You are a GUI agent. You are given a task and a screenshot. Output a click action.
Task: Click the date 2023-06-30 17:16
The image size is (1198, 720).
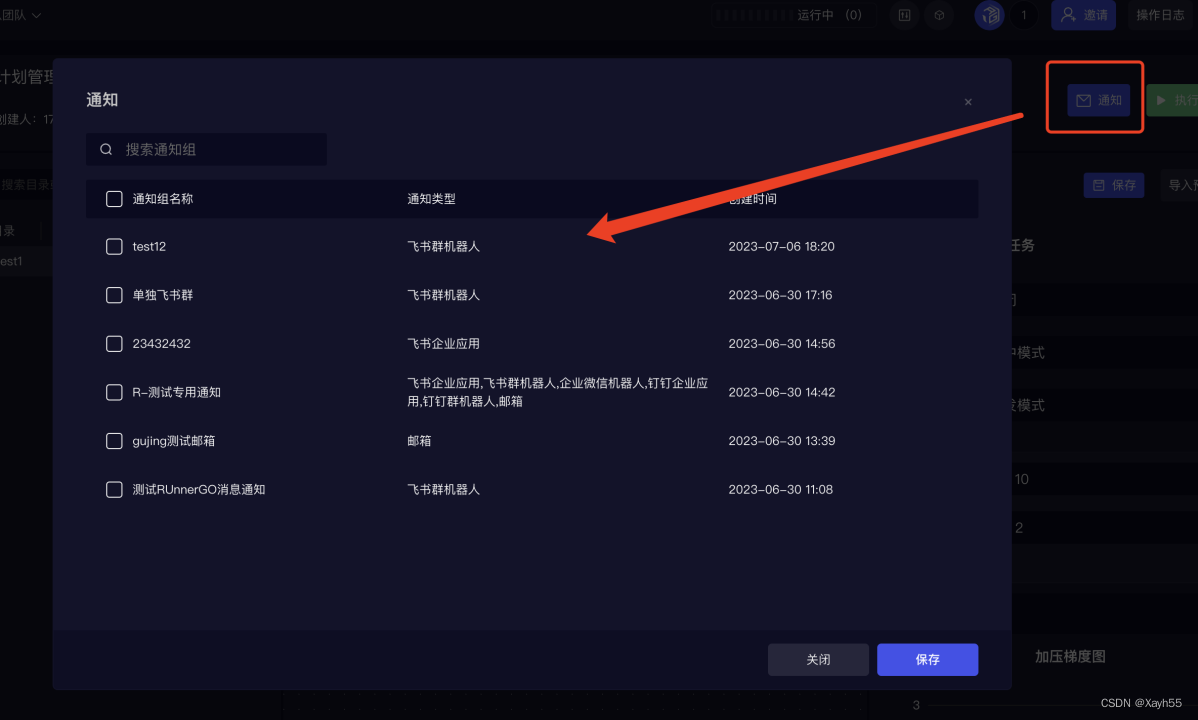point(780,295)
